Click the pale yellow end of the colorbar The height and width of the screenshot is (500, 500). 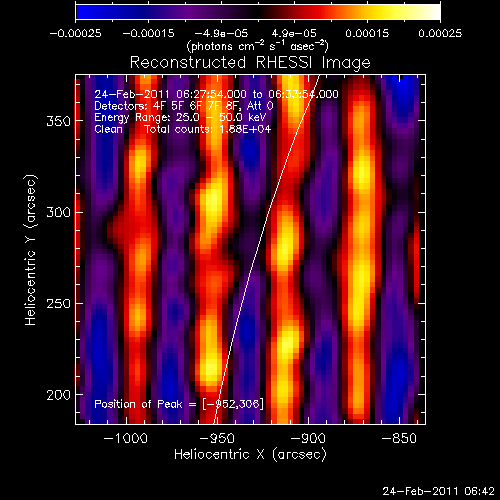[x=433, y=12]
